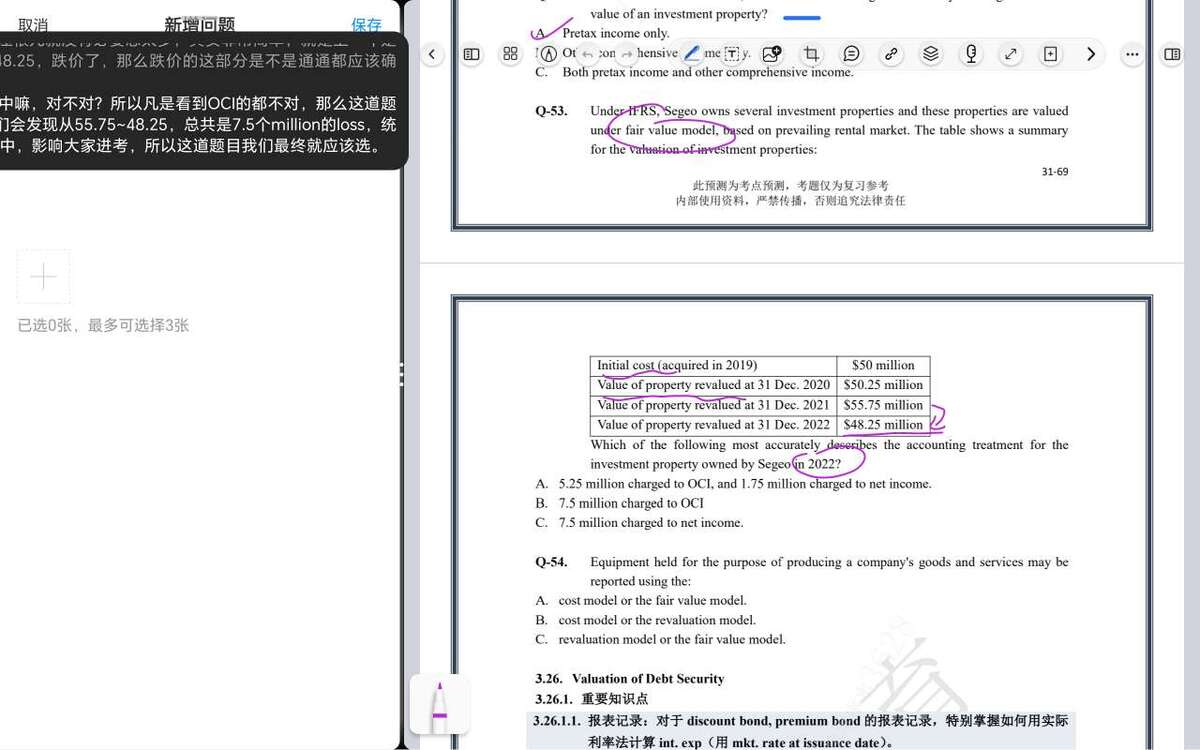
Task: Click option A '5.25 million charged to OCI' line
Action: (733, 484)
